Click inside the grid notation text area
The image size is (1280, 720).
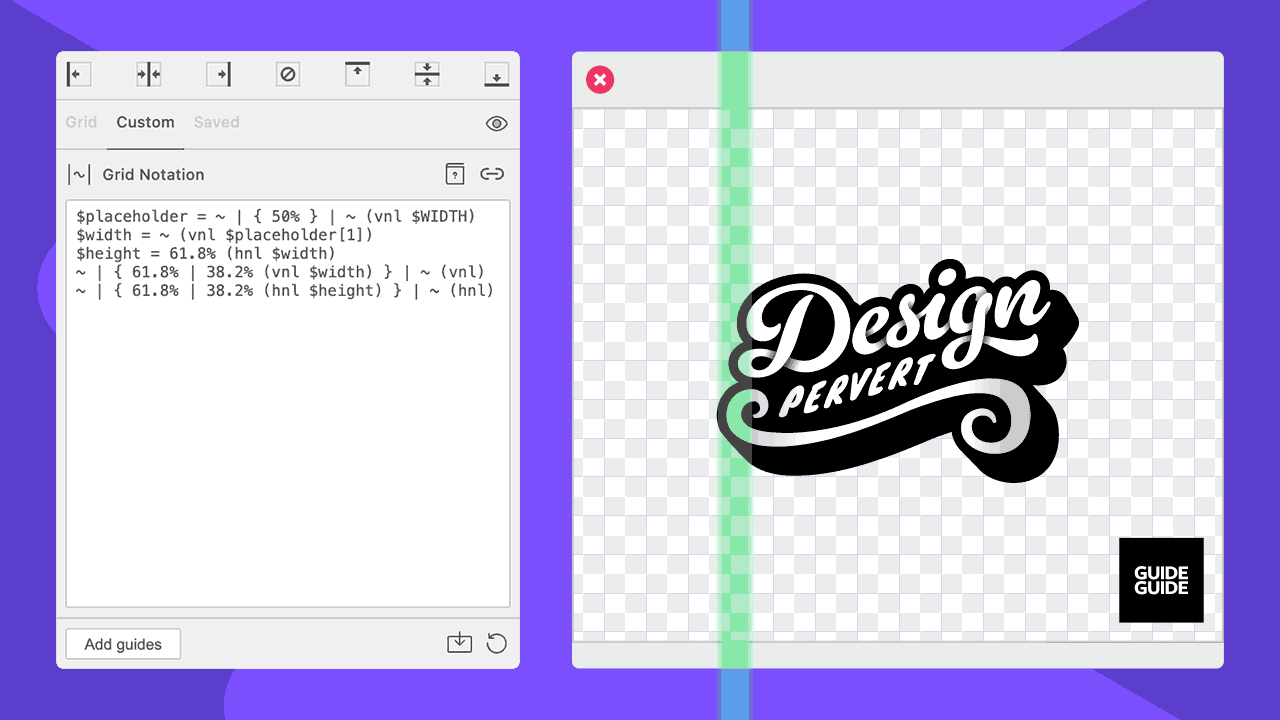click(x=288, y=450)
